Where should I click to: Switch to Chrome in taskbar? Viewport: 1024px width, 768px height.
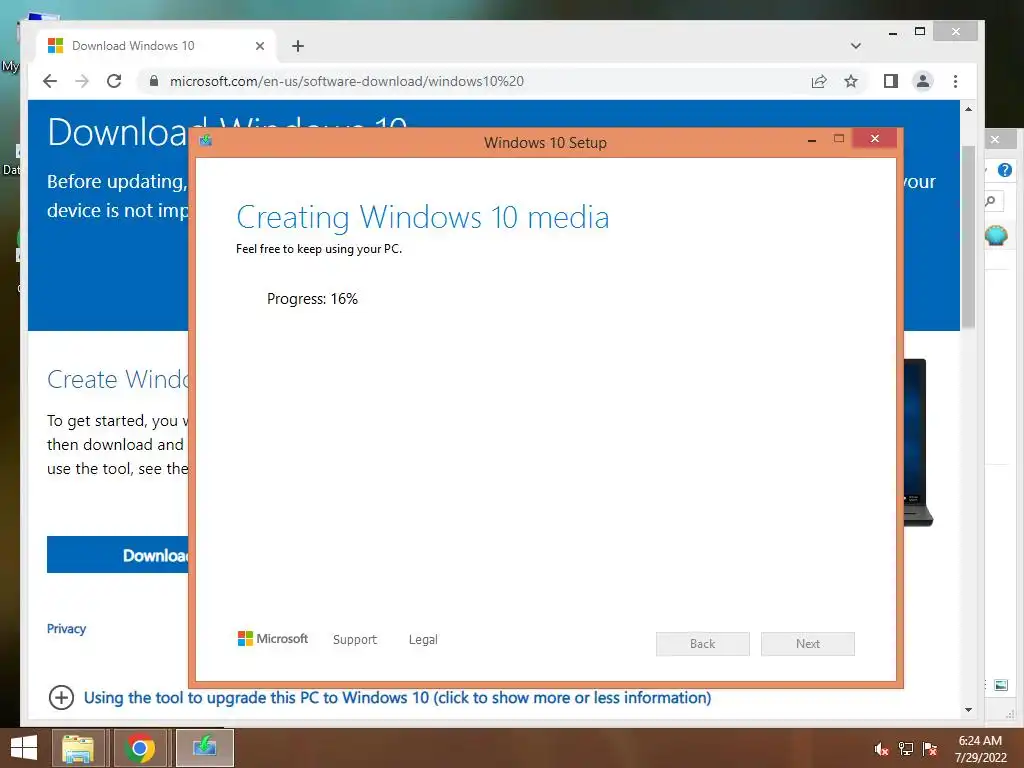[140, 748]
